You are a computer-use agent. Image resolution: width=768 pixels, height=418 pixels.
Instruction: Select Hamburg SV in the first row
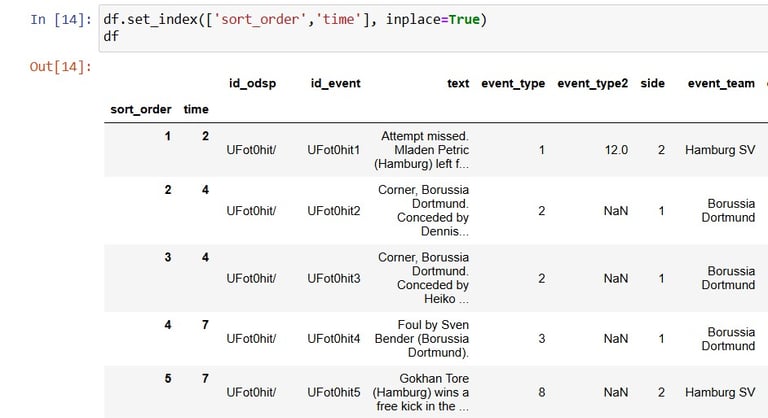tap(720, 150)
